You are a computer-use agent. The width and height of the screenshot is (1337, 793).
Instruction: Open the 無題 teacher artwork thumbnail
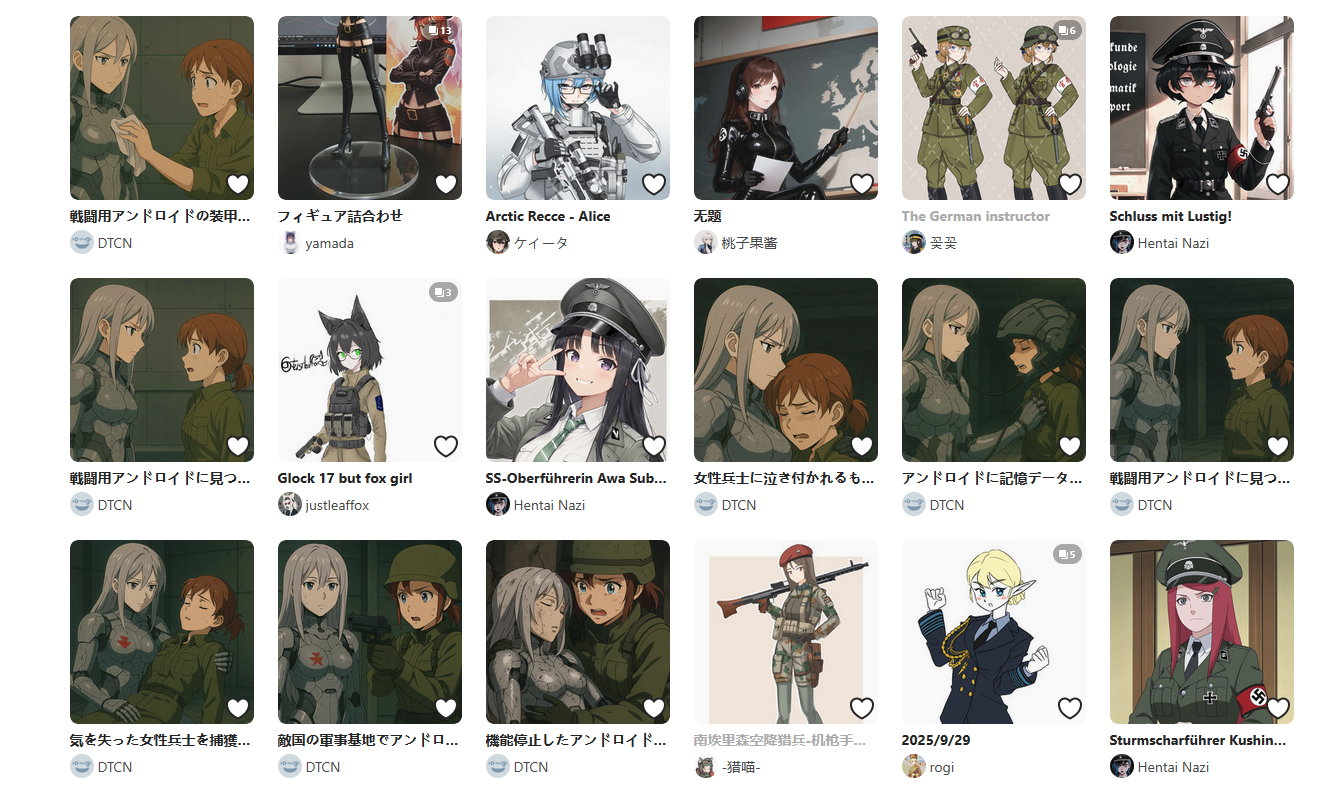tap(786, 108)
